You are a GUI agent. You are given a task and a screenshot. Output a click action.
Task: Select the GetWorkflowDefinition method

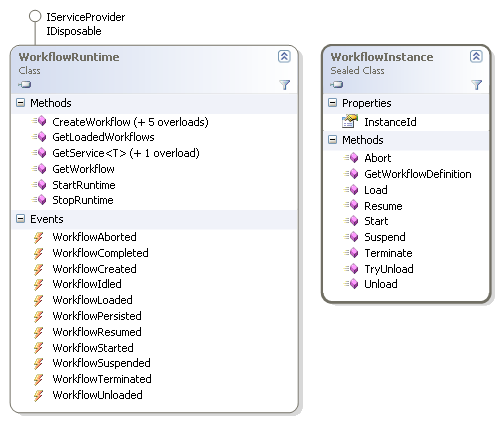pyautogui.click(x=418, y=174)
